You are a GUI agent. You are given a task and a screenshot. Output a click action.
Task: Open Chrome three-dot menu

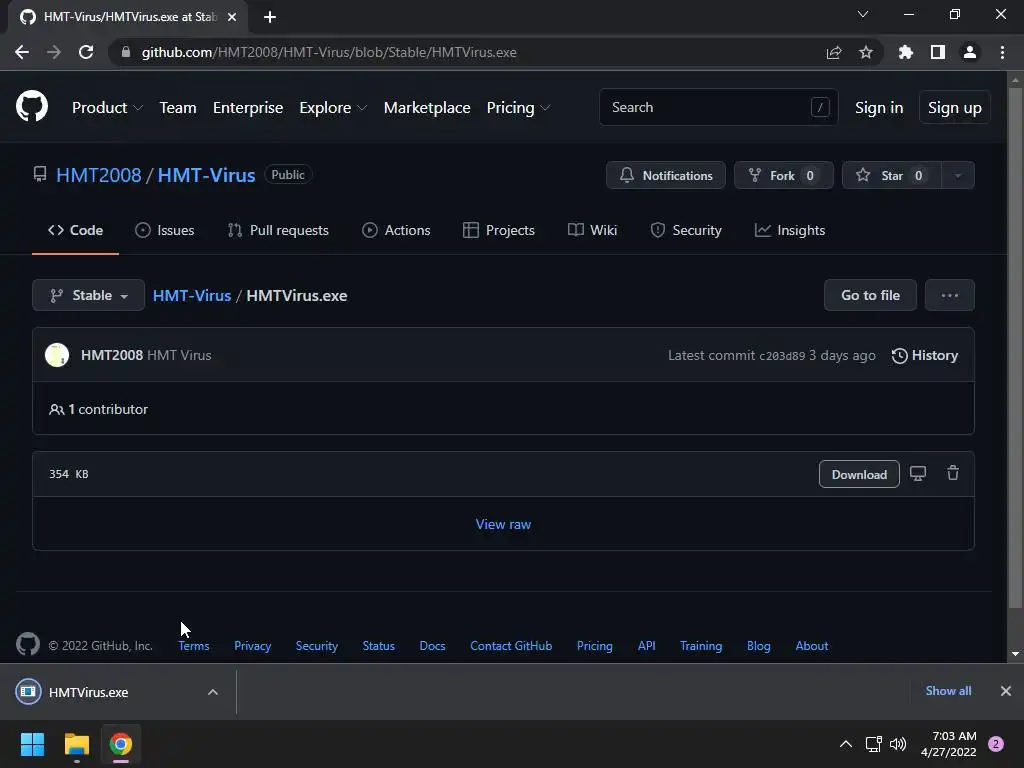1002,52
